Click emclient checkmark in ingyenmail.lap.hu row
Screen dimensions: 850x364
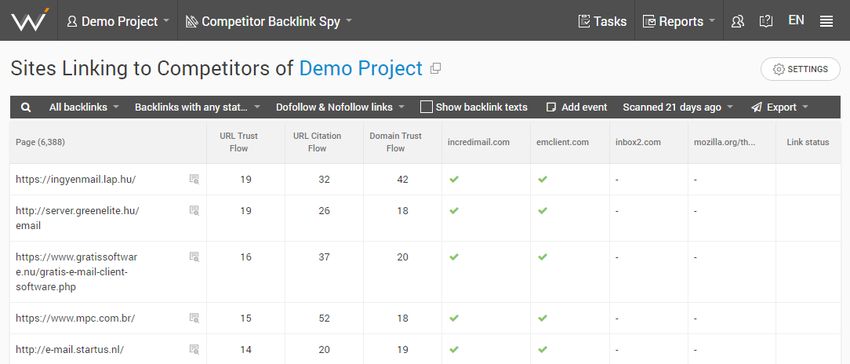[543, 179]
